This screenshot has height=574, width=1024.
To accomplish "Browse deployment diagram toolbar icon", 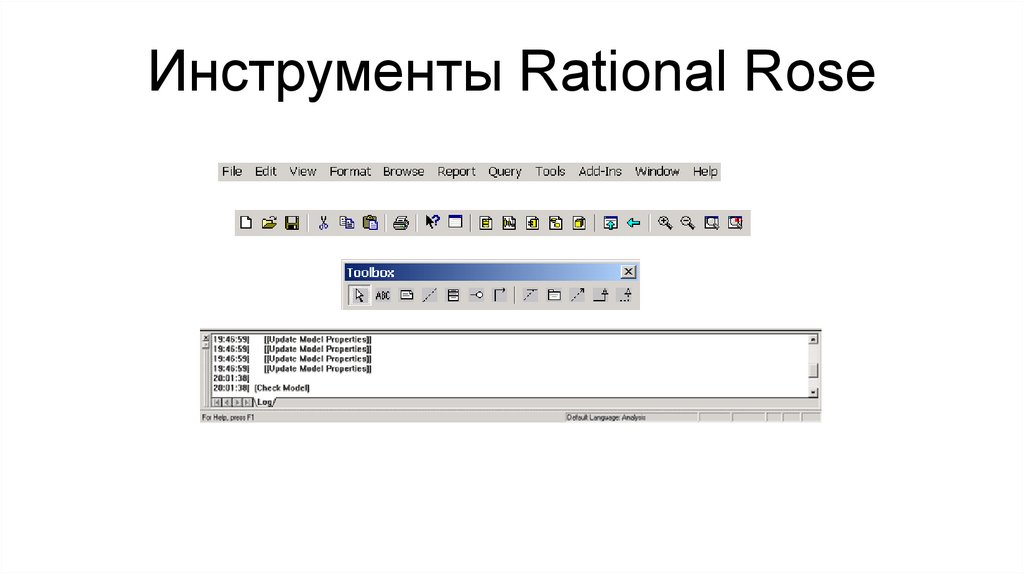I will pyautogui.click(x=579, y=223).
